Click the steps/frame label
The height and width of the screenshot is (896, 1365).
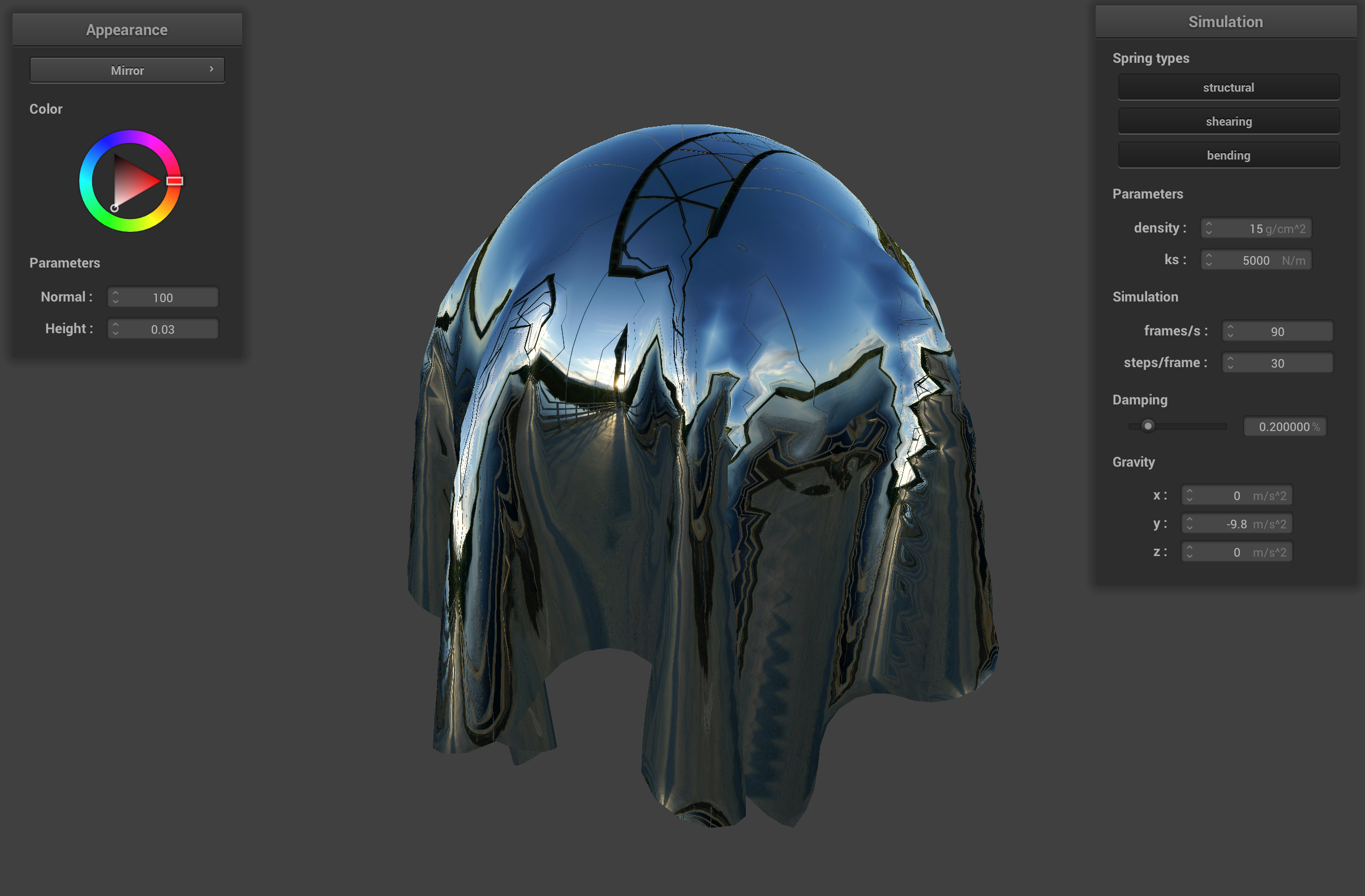pos(1165,362)
